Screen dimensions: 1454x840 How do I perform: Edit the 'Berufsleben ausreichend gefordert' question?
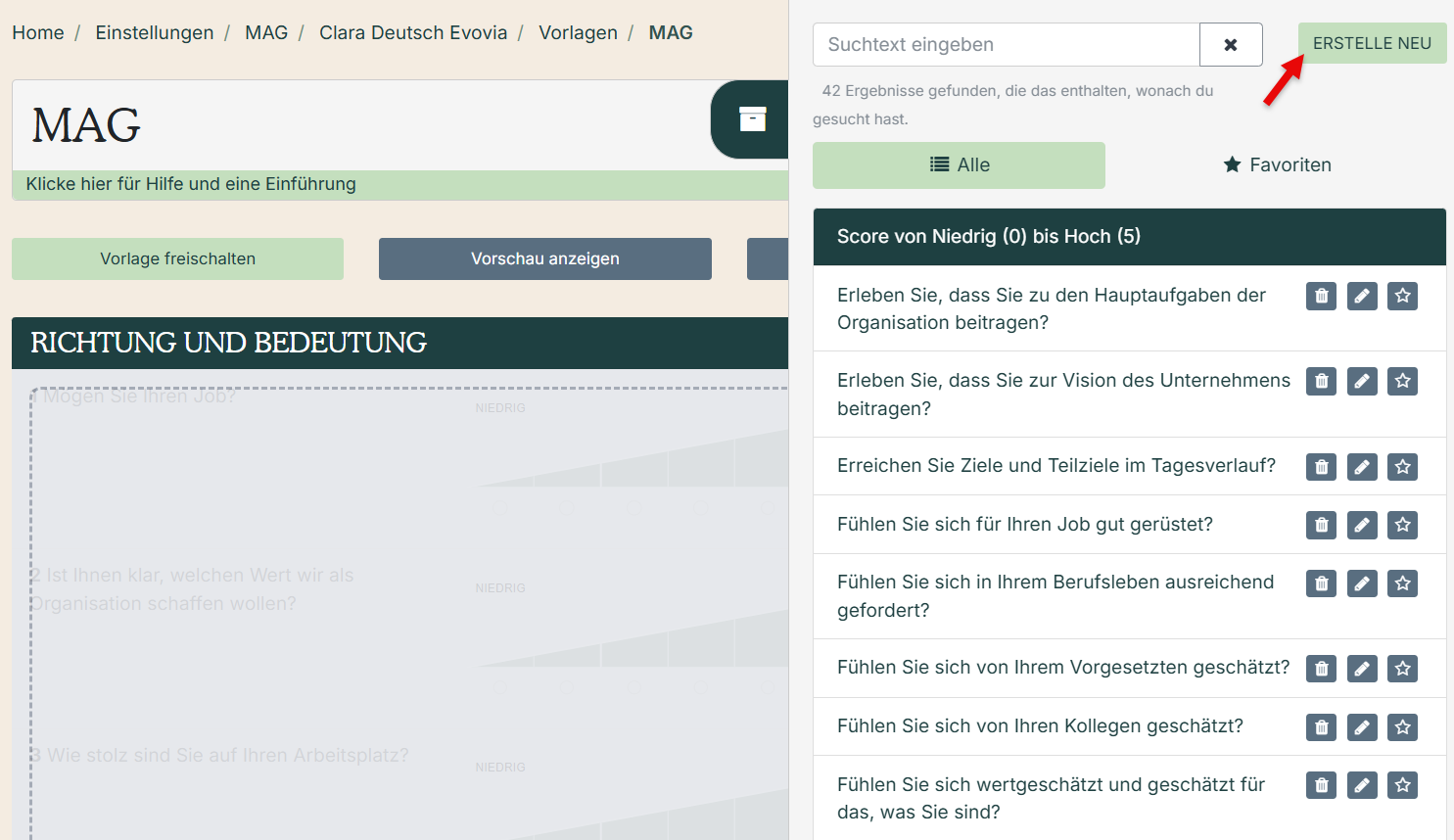pos(1362,583)
